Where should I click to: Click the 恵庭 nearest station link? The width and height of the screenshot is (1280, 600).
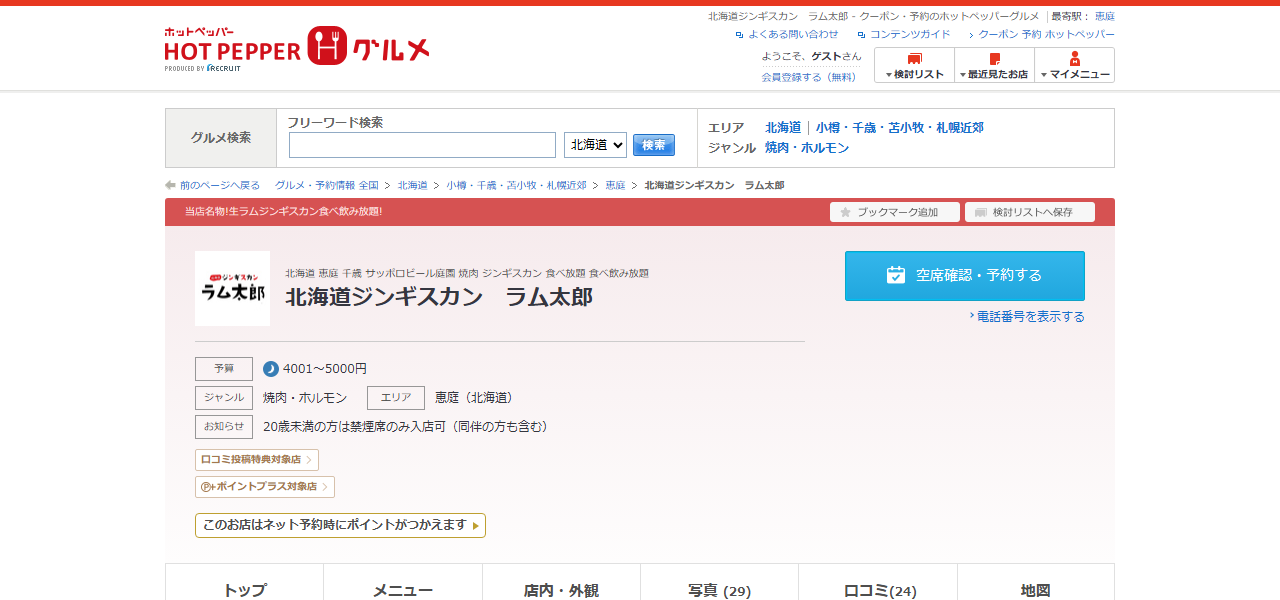point(1105,16)
